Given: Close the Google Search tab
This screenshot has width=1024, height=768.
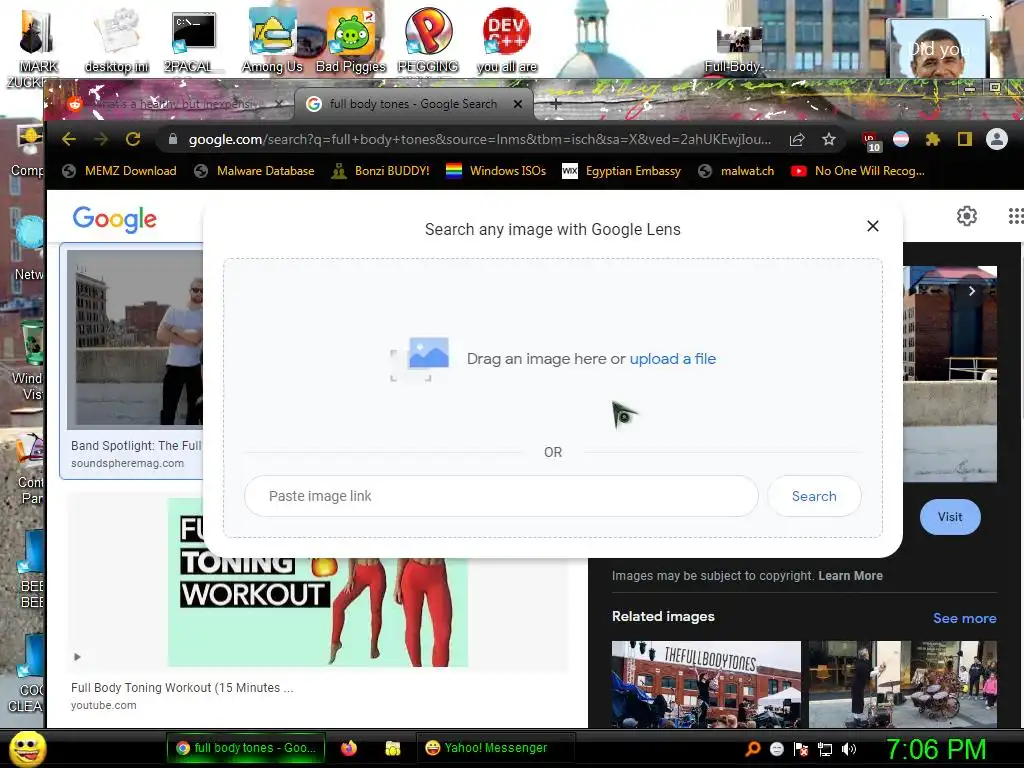Looking at the screenshot, I should (x=518, y=104).
